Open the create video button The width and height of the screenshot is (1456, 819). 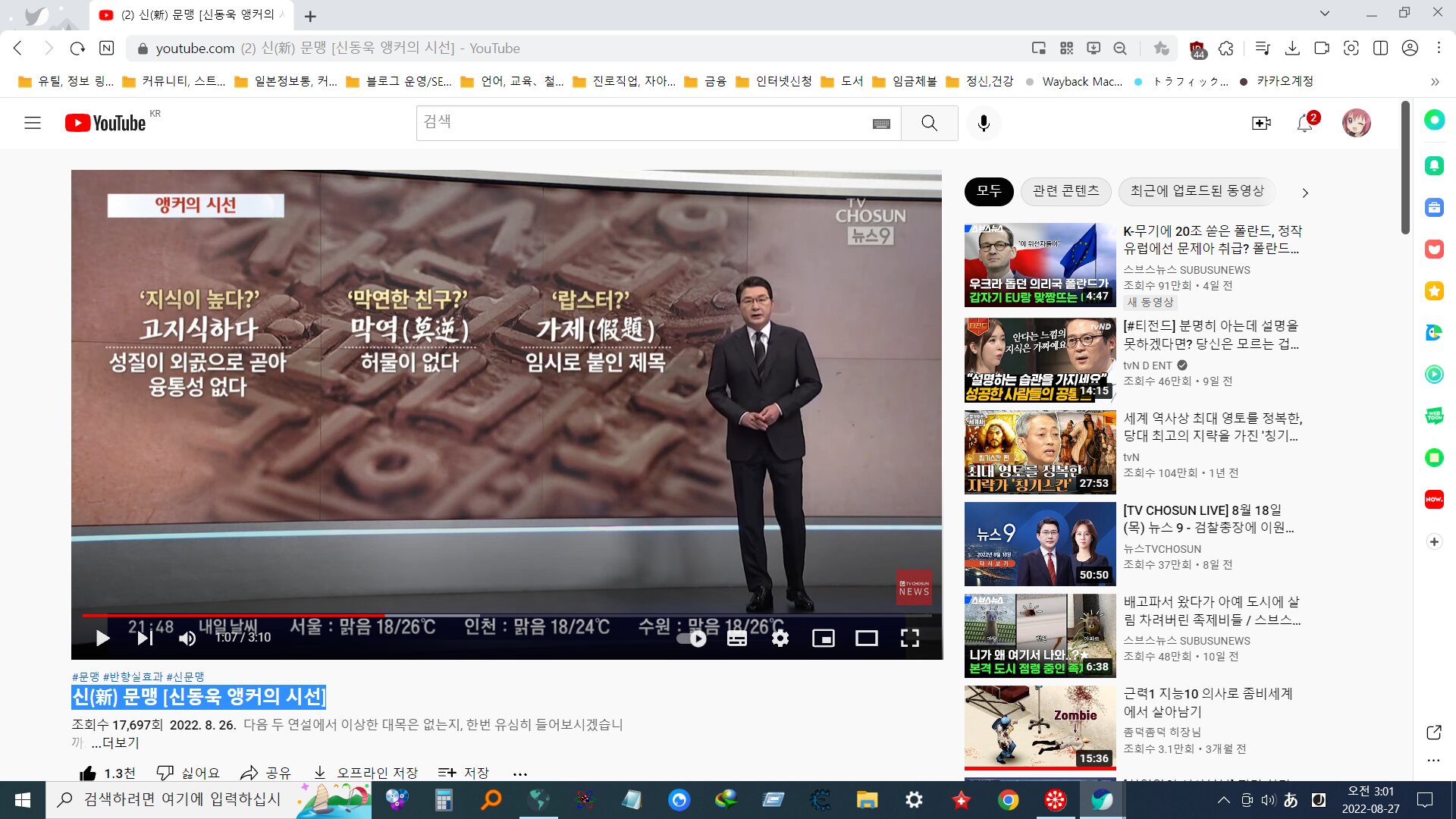point(1261,123)
